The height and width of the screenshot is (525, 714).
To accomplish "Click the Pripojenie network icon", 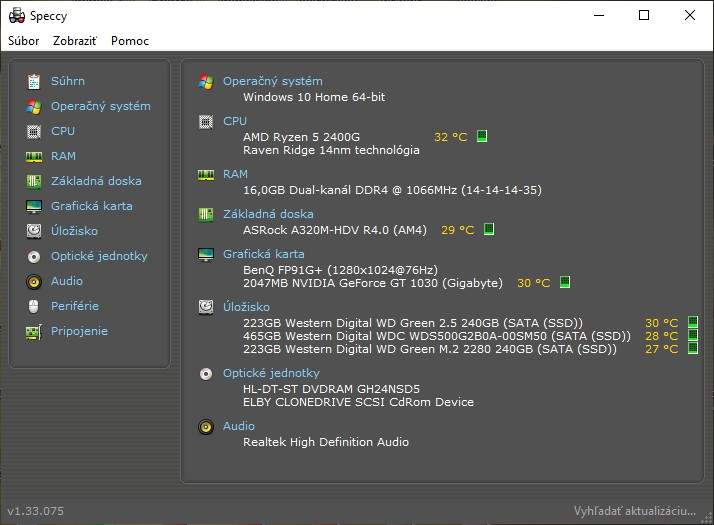I will click(x=34, y=331).
